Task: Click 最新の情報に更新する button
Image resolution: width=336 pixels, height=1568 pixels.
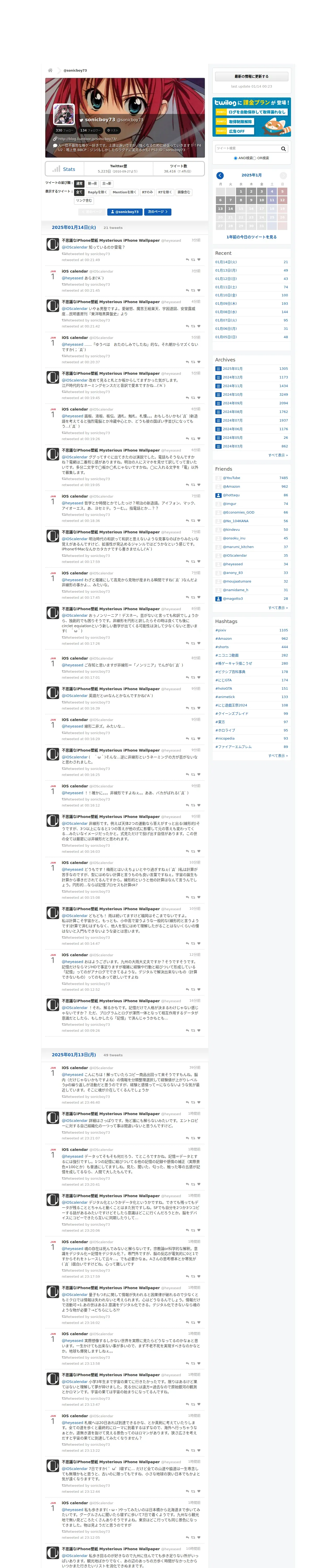Action: click(x=251, y=77)
